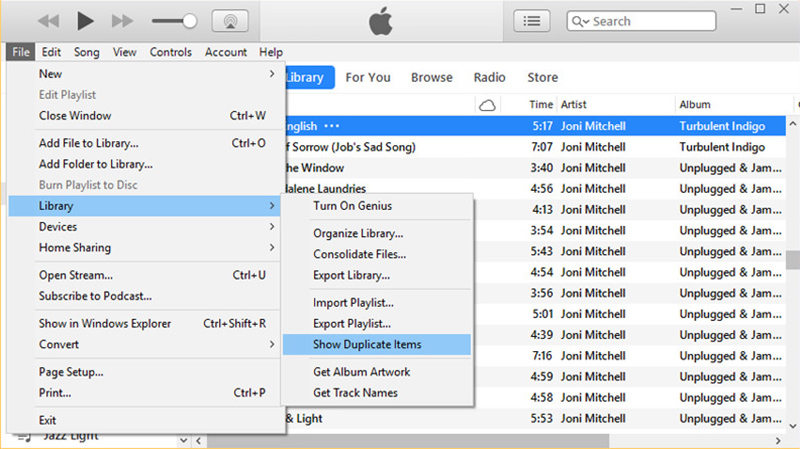Switch to the Store tab

point(542,78)
